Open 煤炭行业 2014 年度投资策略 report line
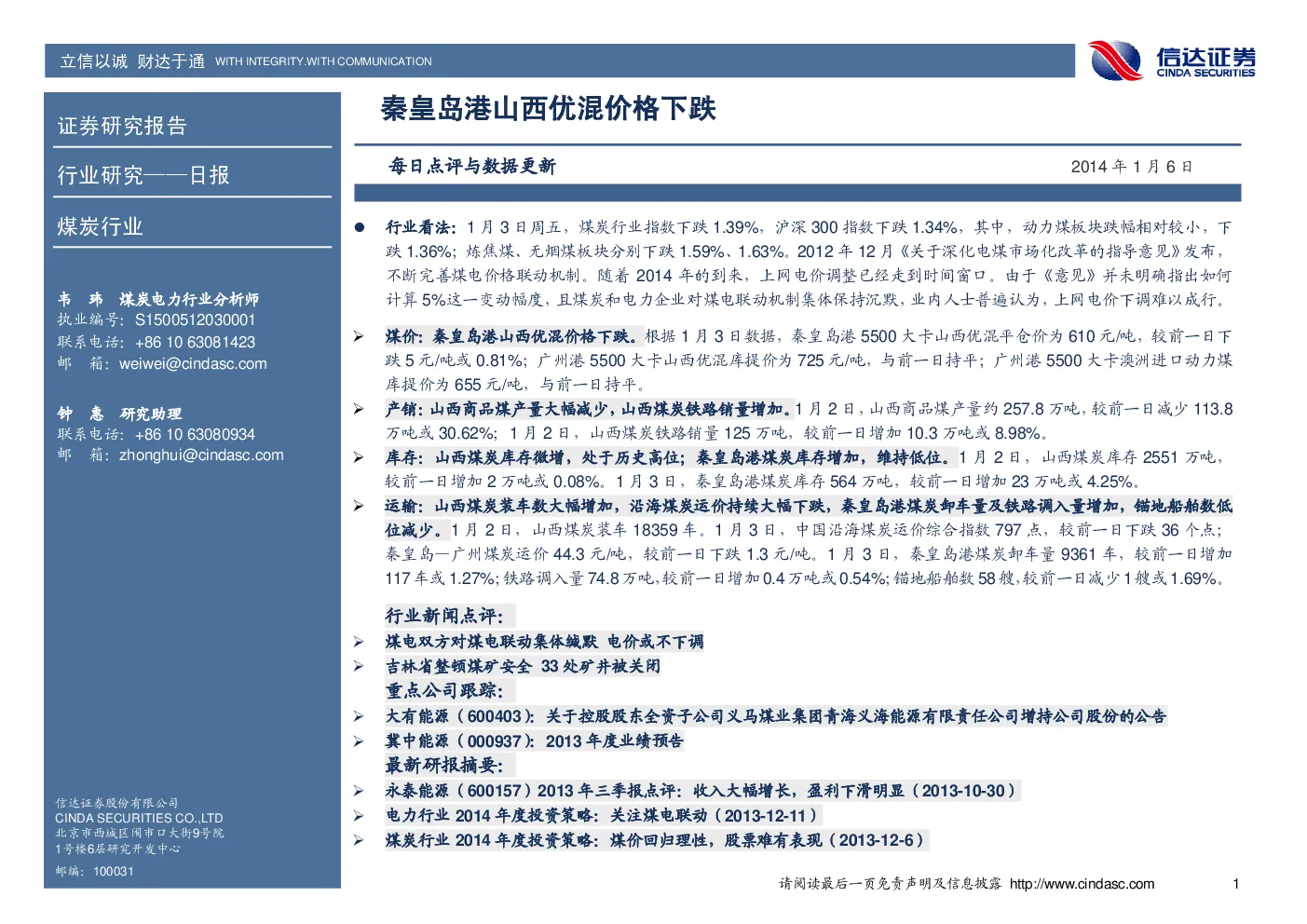The height and width of the screenshot is (924, 1307). (656, 839)
